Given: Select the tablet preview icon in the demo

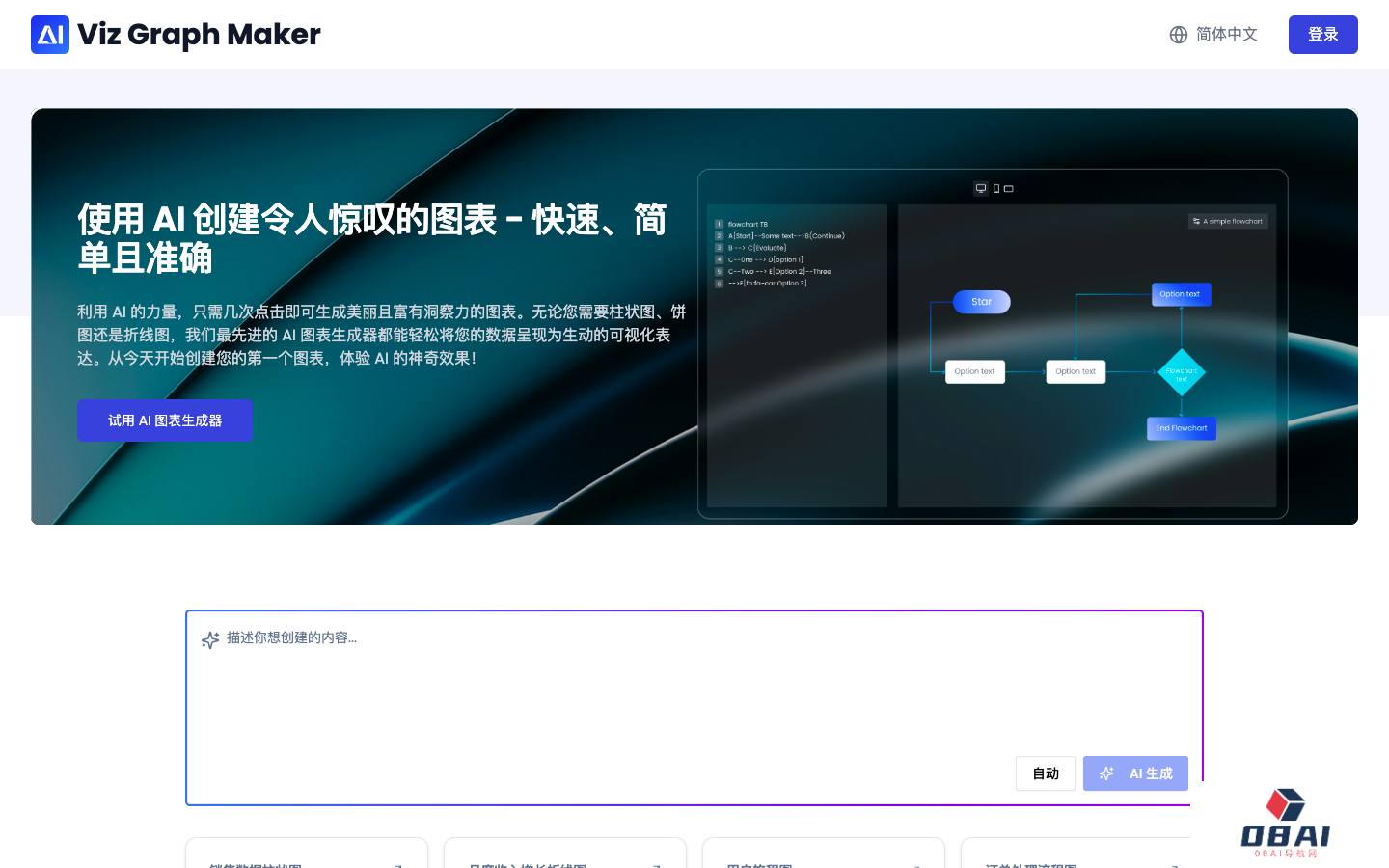Looking at the screenshot, I should (1008, 189).
